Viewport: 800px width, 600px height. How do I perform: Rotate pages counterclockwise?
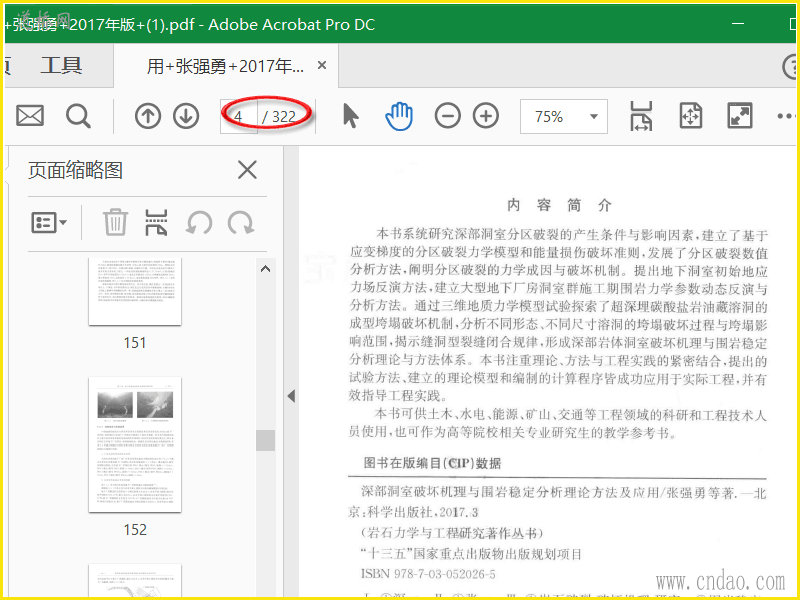point(199,223)
